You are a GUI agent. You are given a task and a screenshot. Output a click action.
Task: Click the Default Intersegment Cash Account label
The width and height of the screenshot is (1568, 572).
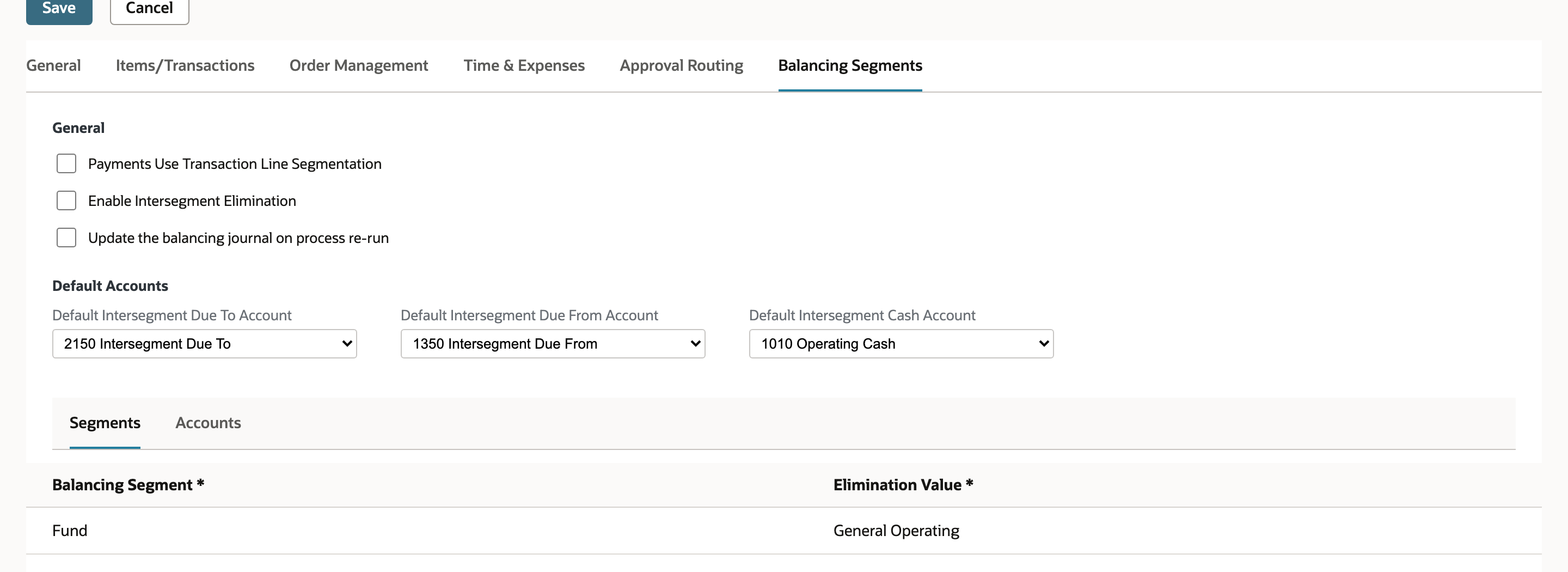pyautogui.click(x=862, y=315)
